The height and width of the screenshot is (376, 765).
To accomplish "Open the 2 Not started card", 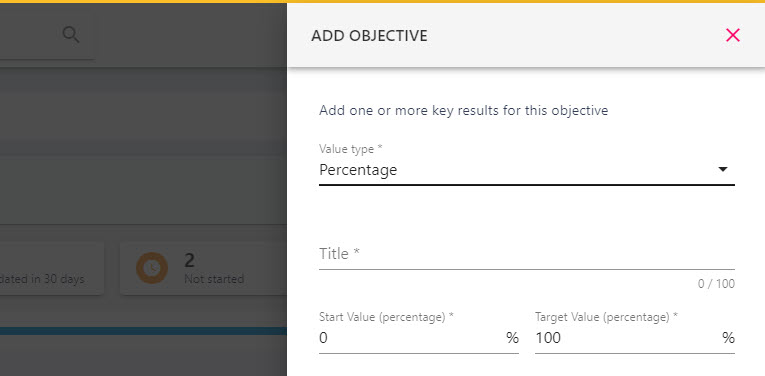I will click(x=203, y=268).
